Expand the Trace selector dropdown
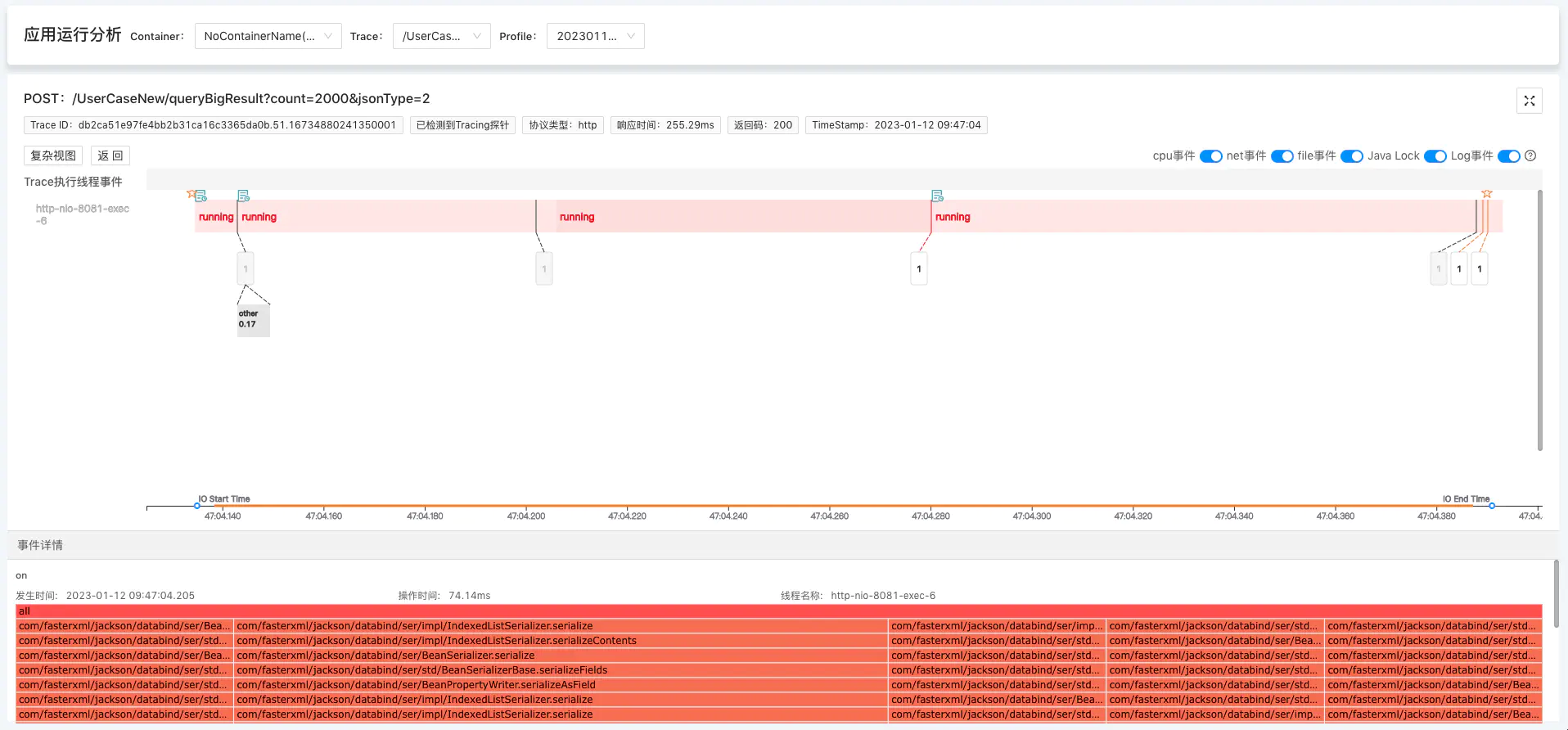The width and height of the screenshot is (1568, 730). [441, 36]
